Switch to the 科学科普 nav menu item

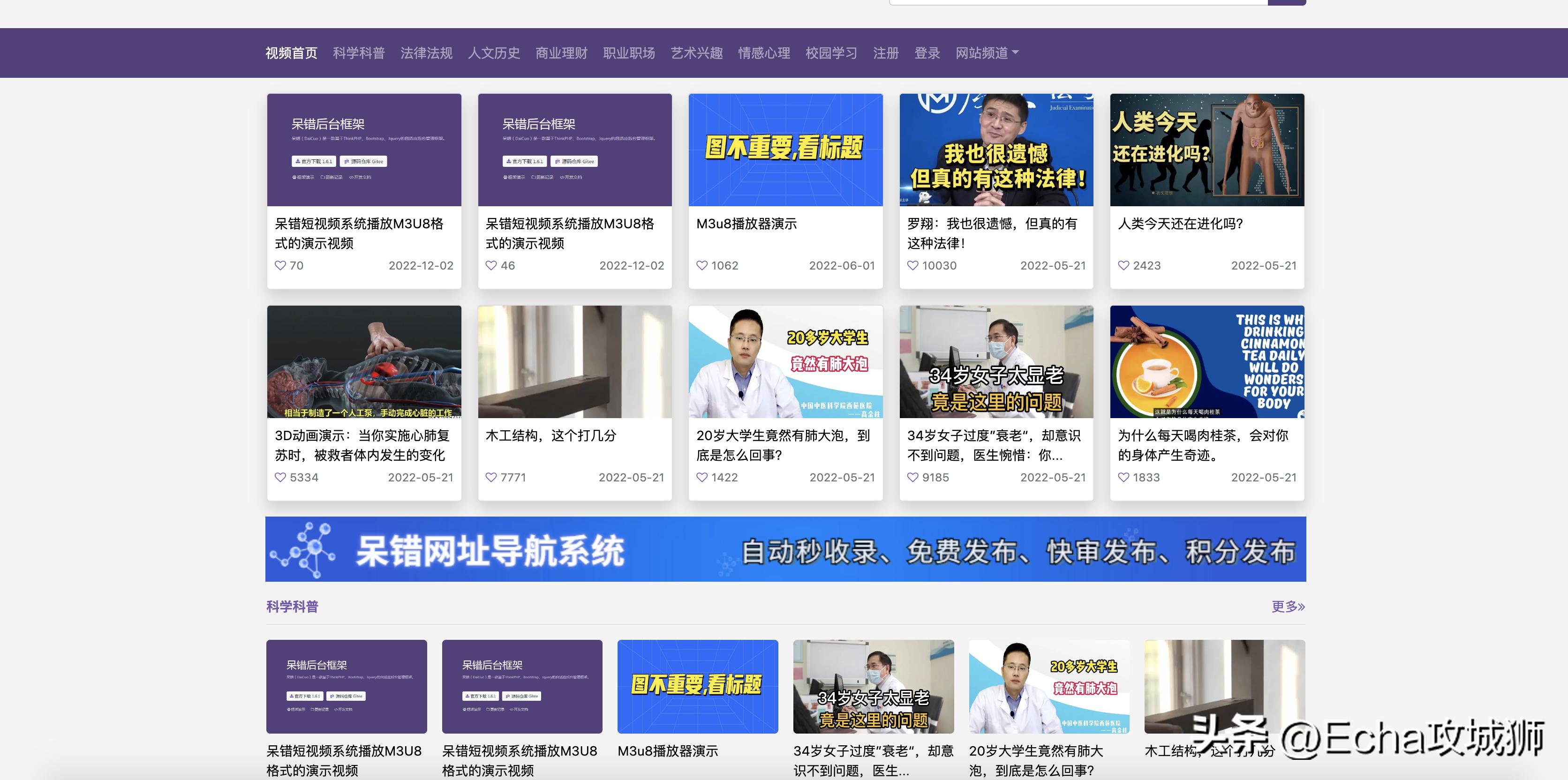359,53
